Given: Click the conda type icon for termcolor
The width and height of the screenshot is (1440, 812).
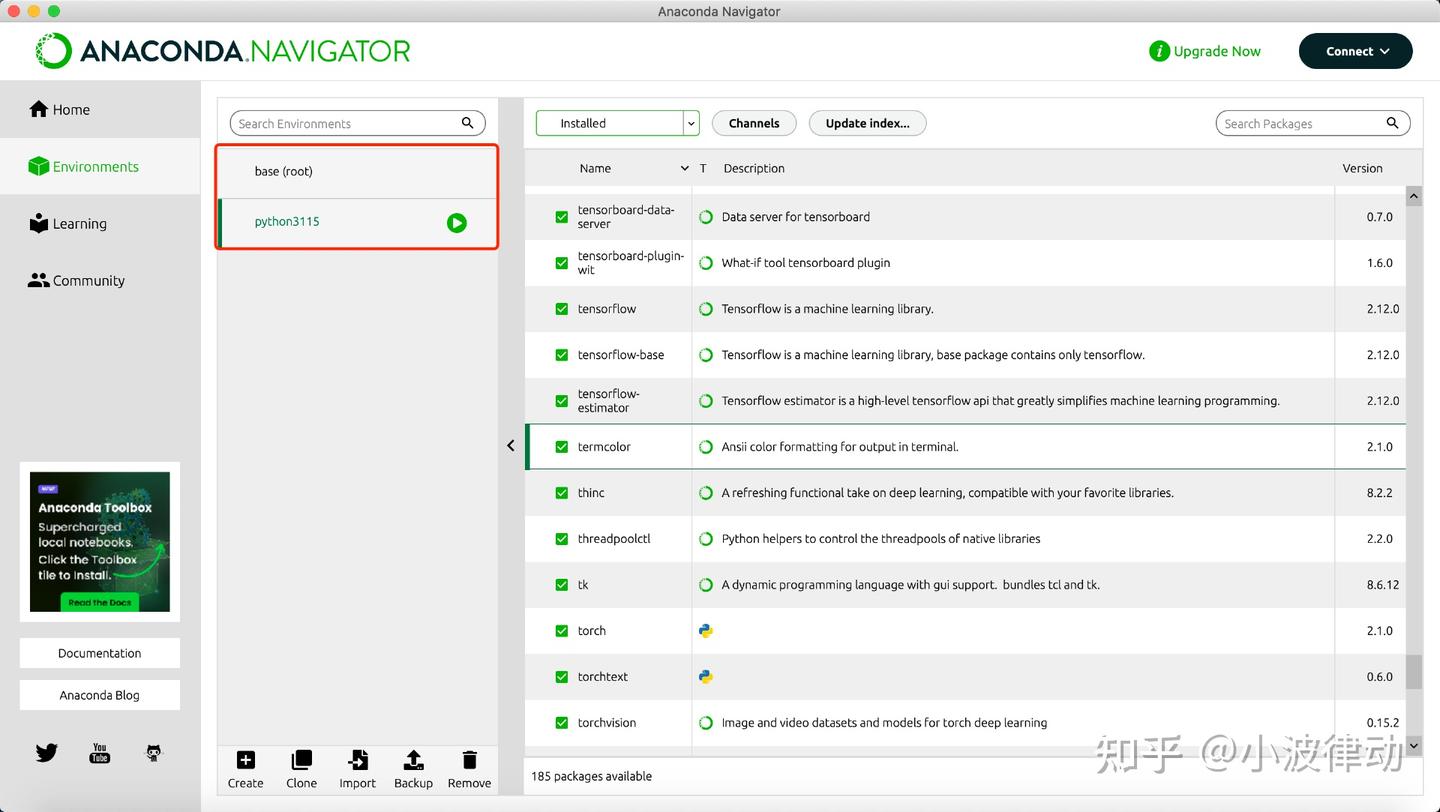Looking at the screenshot, I should (x=706, y=447).
